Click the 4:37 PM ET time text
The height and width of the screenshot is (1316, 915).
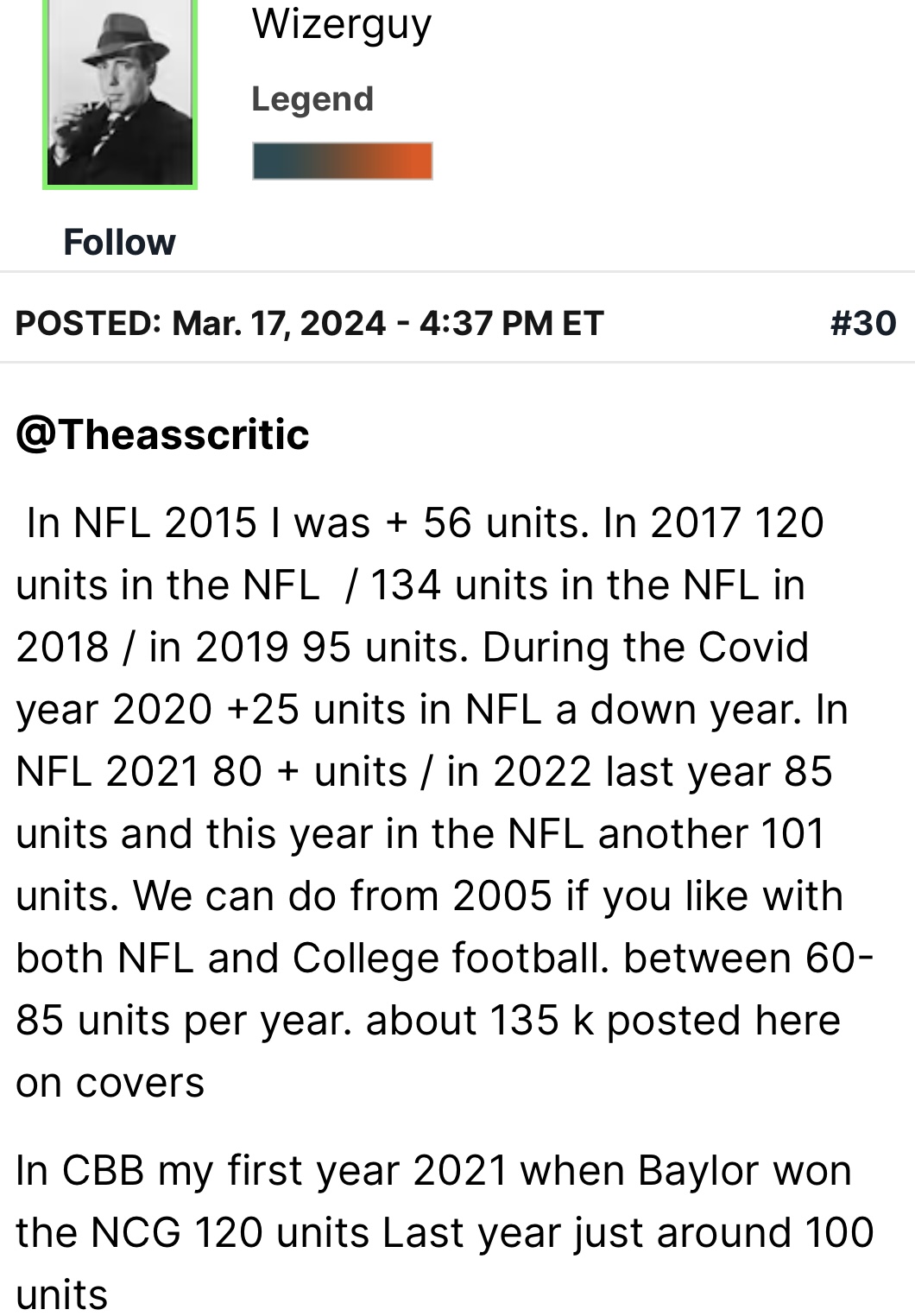511,323
